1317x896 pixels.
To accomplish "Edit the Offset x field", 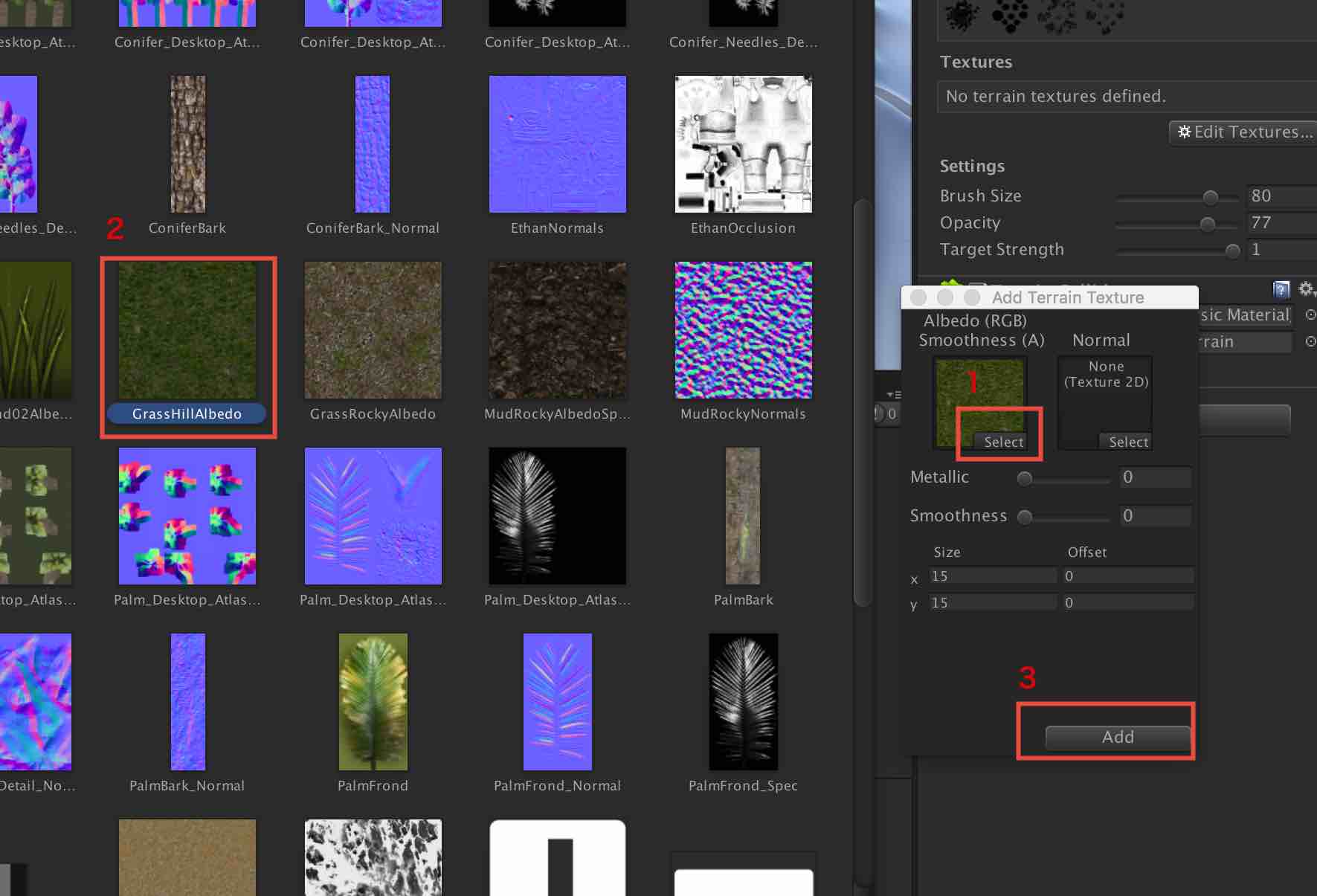I will coord(1127,576).
